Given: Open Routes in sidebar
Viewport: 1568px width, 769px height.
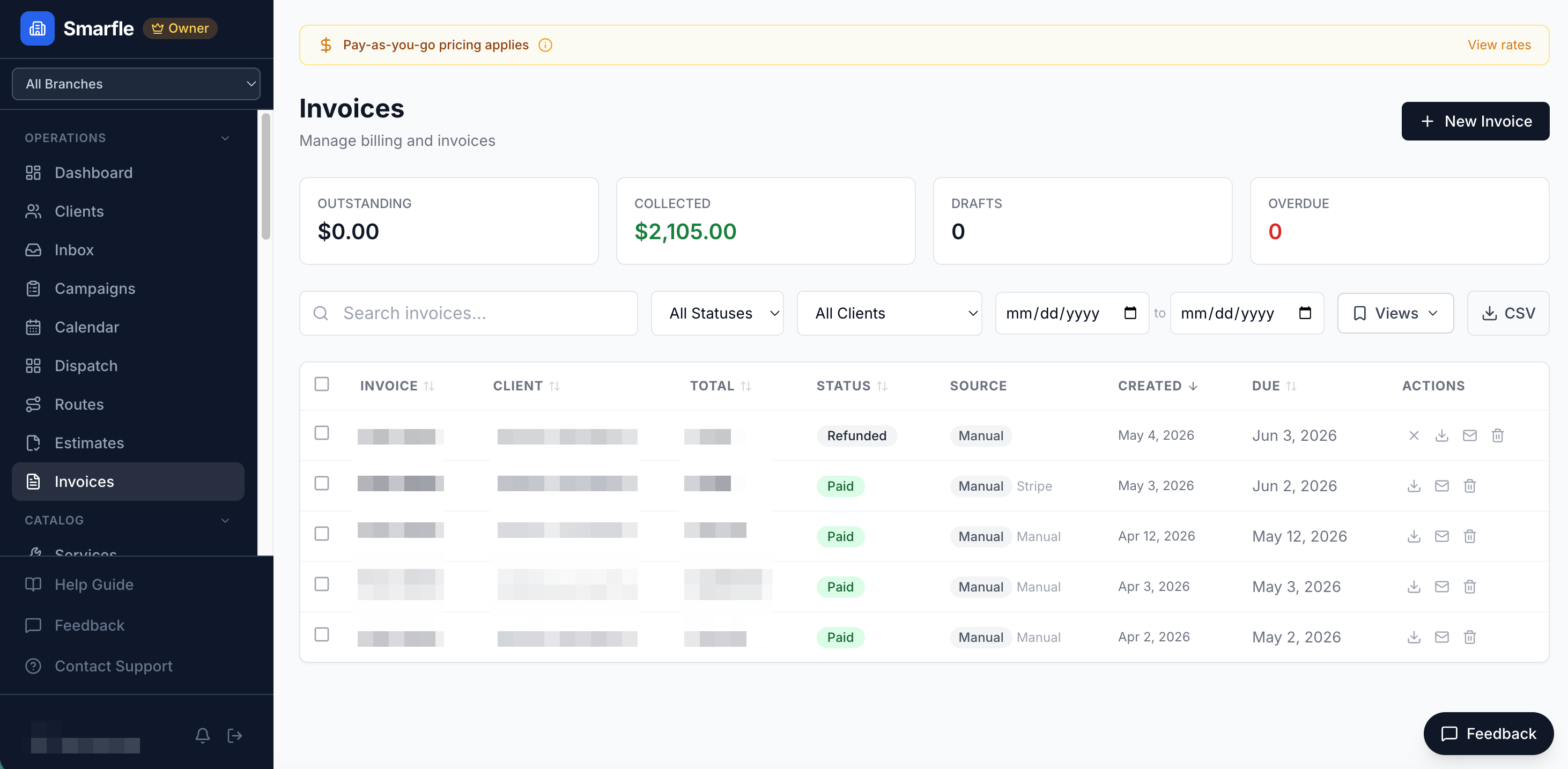Looking at the screenshot, I should [128, 404].
